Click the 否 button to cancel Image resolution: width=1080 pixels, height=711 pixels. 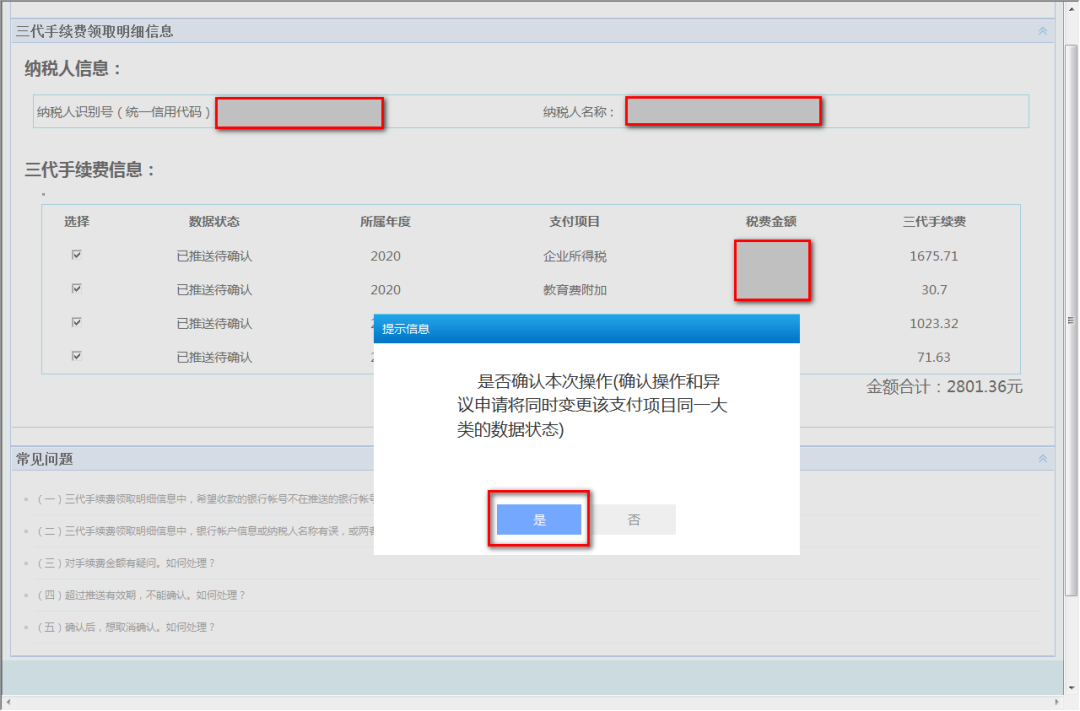[635, 519]
